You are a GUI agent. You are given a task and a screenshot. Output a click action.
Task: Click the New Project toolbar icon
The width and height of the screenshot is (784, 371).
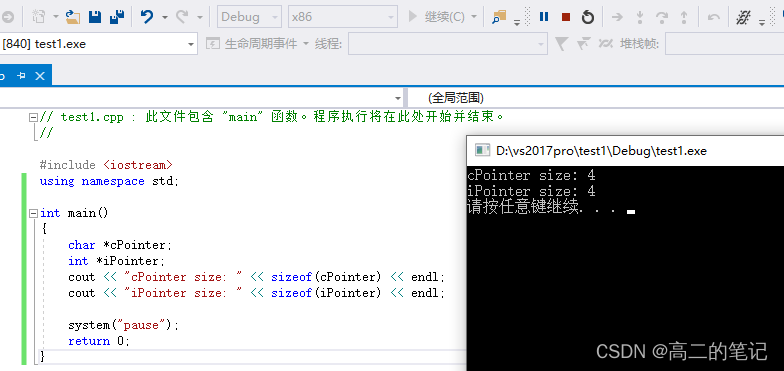[38, 16]
